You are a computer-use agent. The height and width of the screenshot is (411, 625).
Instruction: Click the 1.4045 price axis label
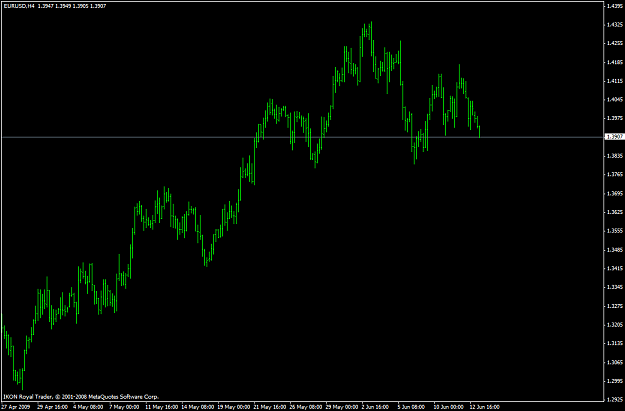615,100
